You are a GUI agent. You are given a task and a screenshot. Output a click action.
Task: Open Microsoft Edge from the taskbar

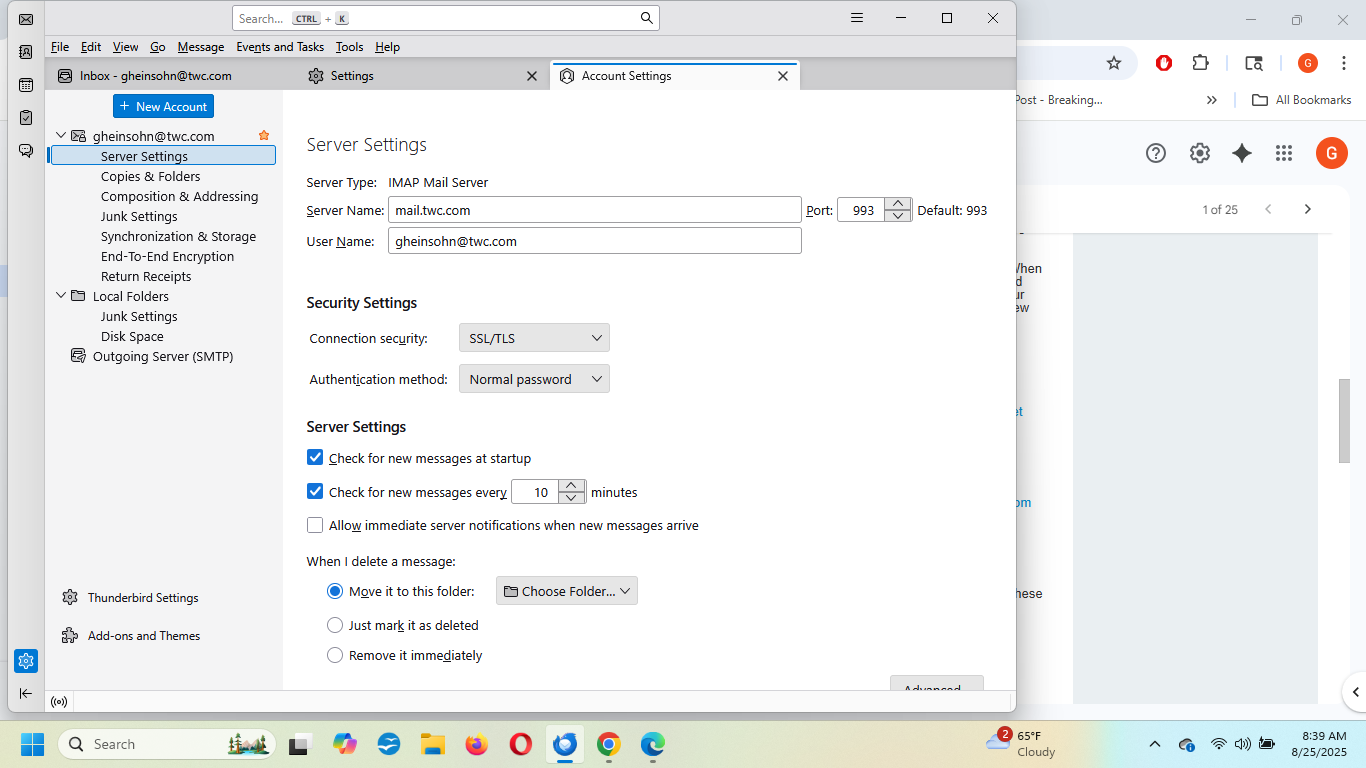(653, 744)
